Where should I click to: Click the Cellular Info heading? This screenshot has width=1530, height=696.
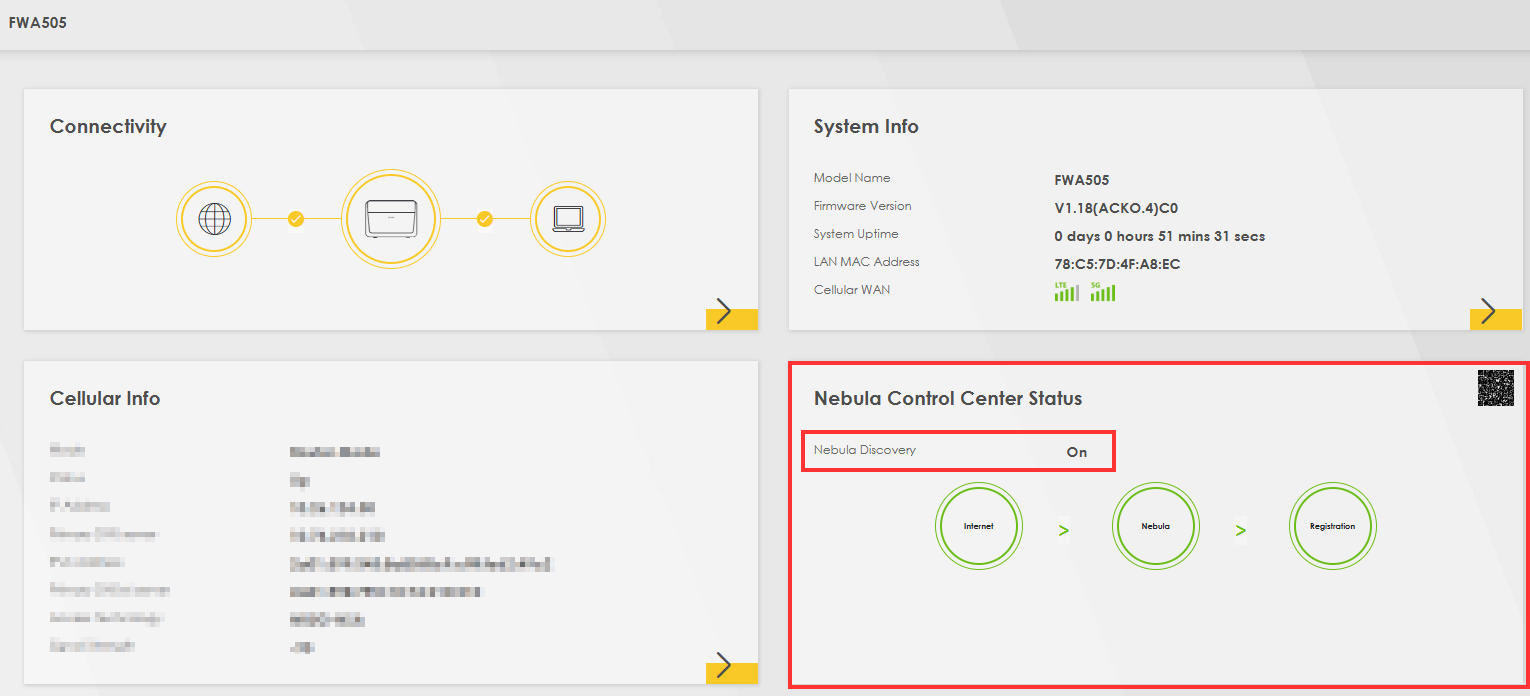coord(105,398)
